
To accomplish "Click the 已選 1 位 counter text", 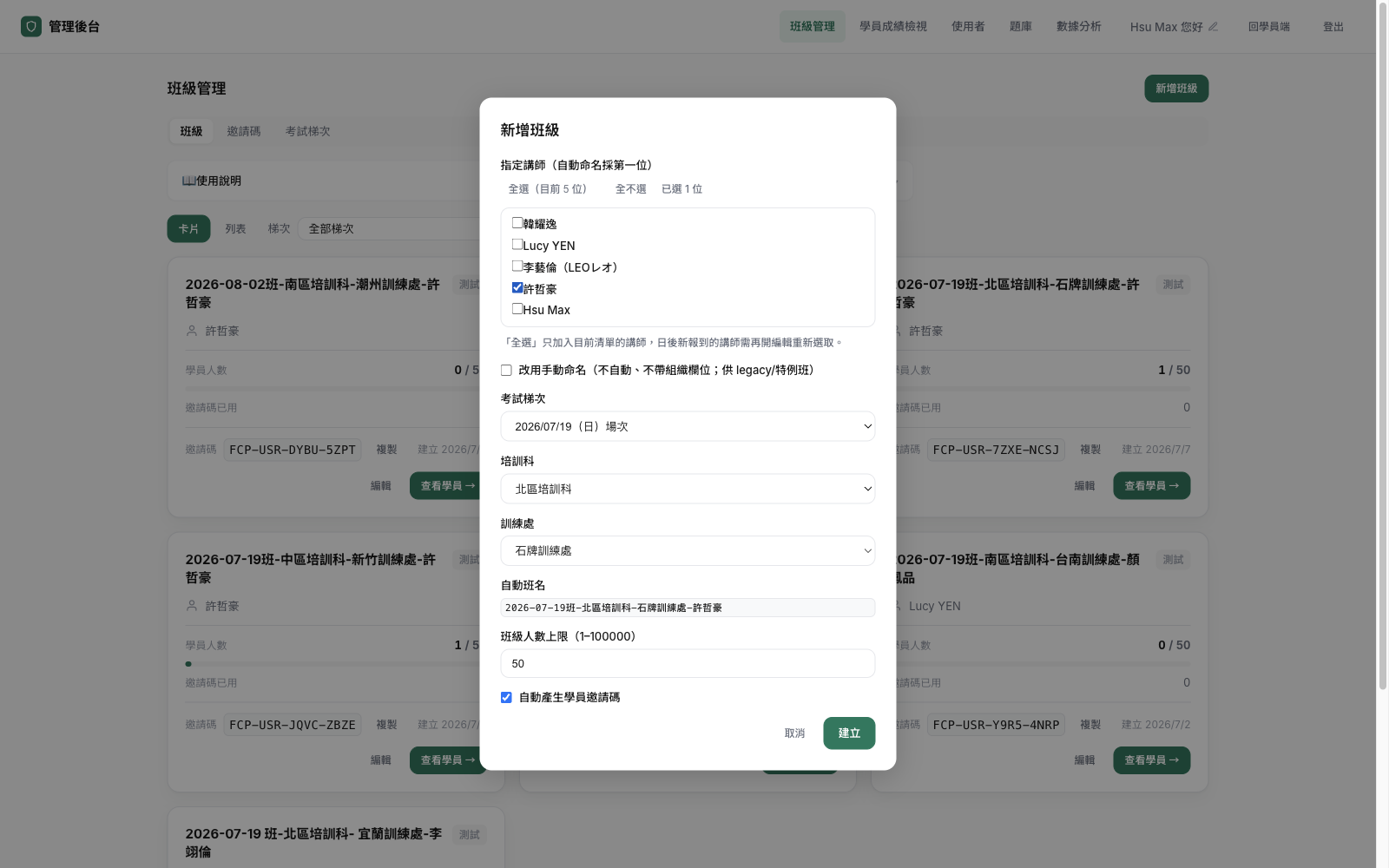I will [x=681, y=189].
